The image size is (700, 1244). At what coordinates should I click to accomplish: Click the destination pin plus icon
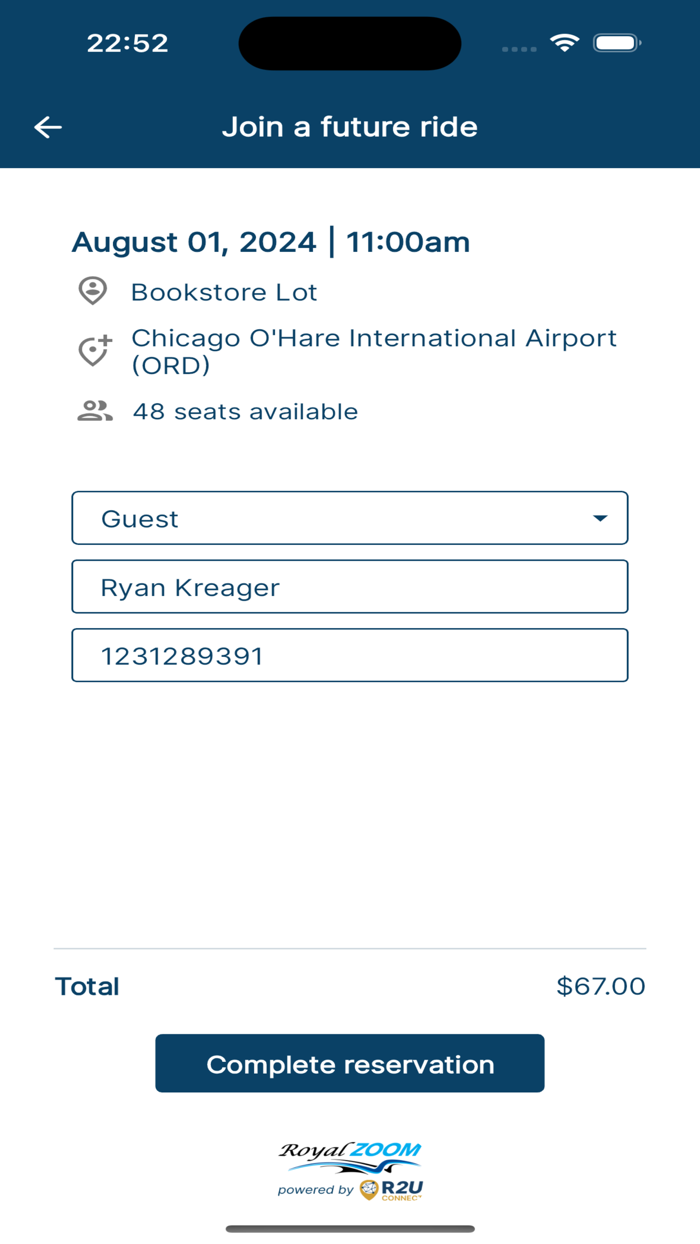[x=95, y=350]
